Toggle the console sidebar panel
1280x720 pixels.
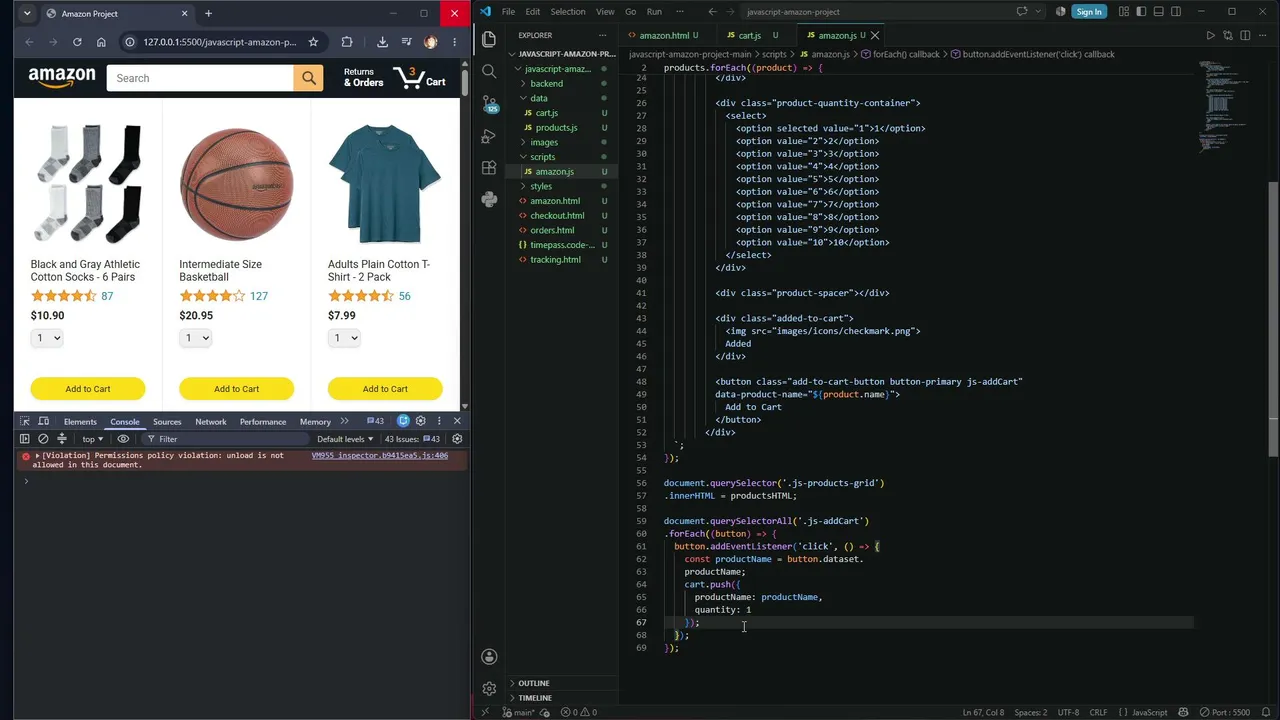(25, 439)
